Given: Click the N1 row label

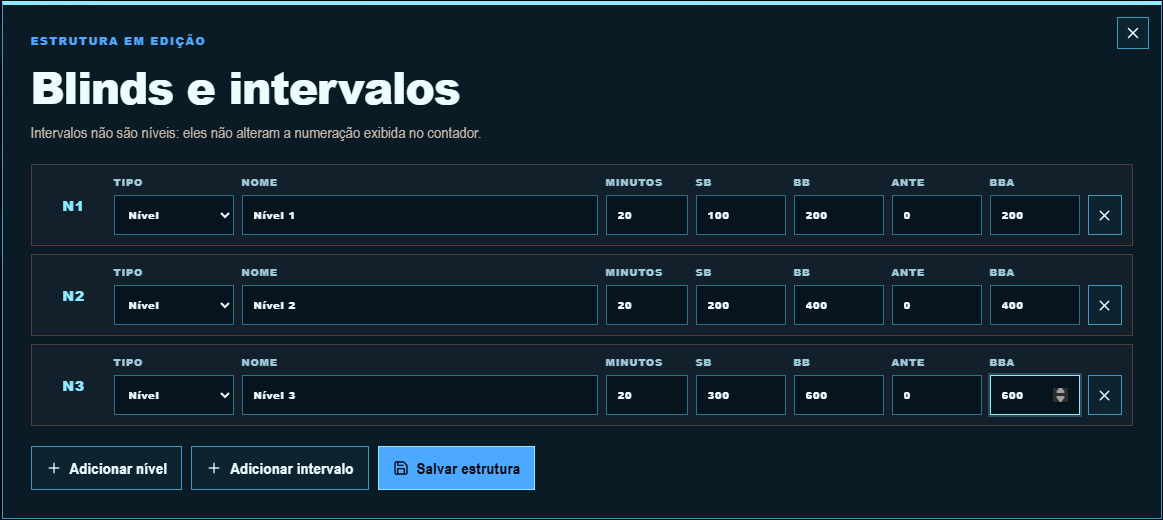Looking at the screenshot, I should 73,206.
